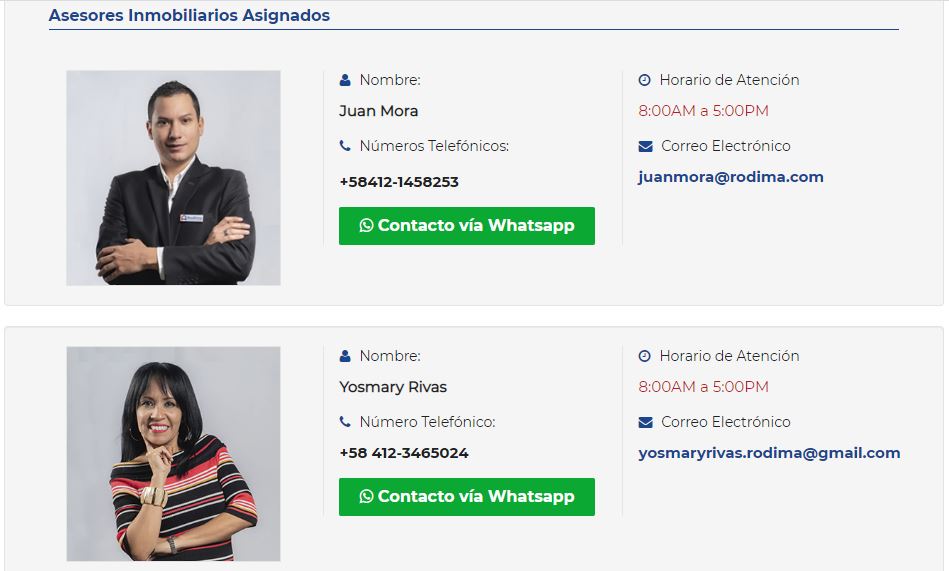Click the person icon beside Yosmary Rivas's Nombre
Screen dimensions: 949x571
point(345,356)
